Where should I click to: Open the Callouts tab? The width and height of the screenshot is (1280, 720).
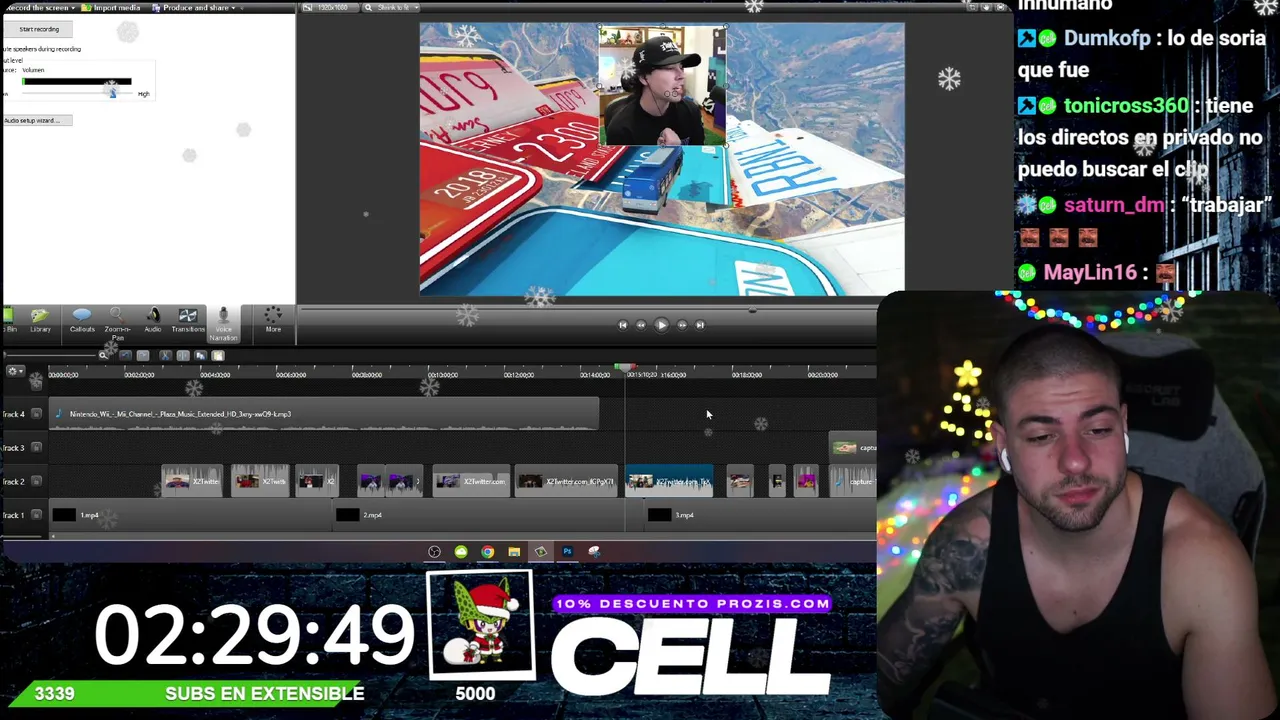click(82, 321)
